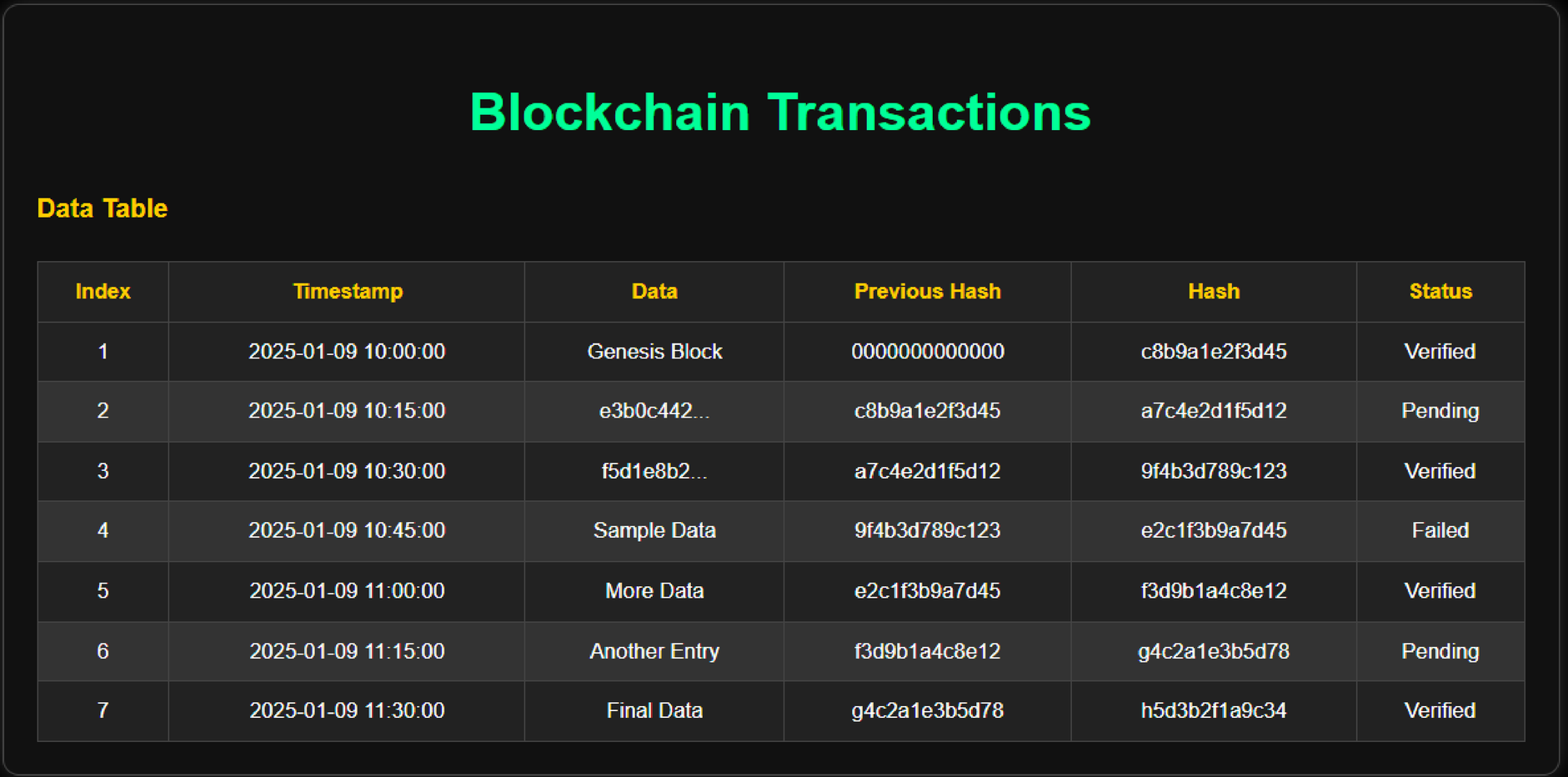1568x777 pixels.
Task: Select the Data column header
Action: pyautogui.click(x=654, y=292)
